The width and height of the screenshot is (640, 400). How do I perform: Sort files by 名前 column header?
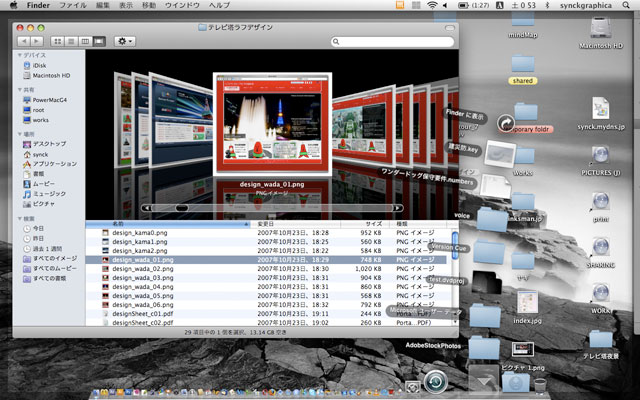pos(168,224)
